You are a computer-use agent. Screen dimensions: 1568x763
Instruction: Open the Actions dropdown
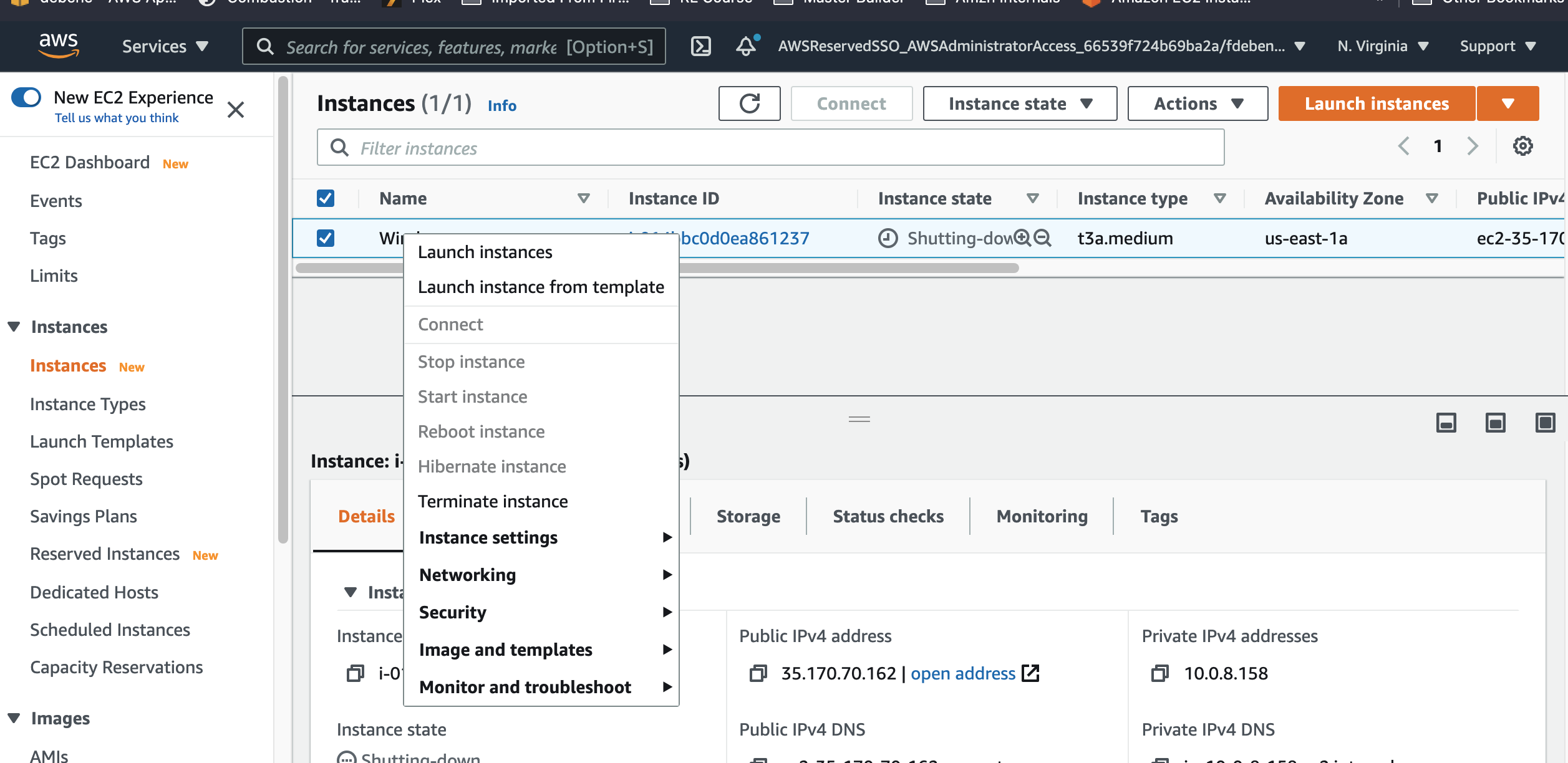(1198, 103)
